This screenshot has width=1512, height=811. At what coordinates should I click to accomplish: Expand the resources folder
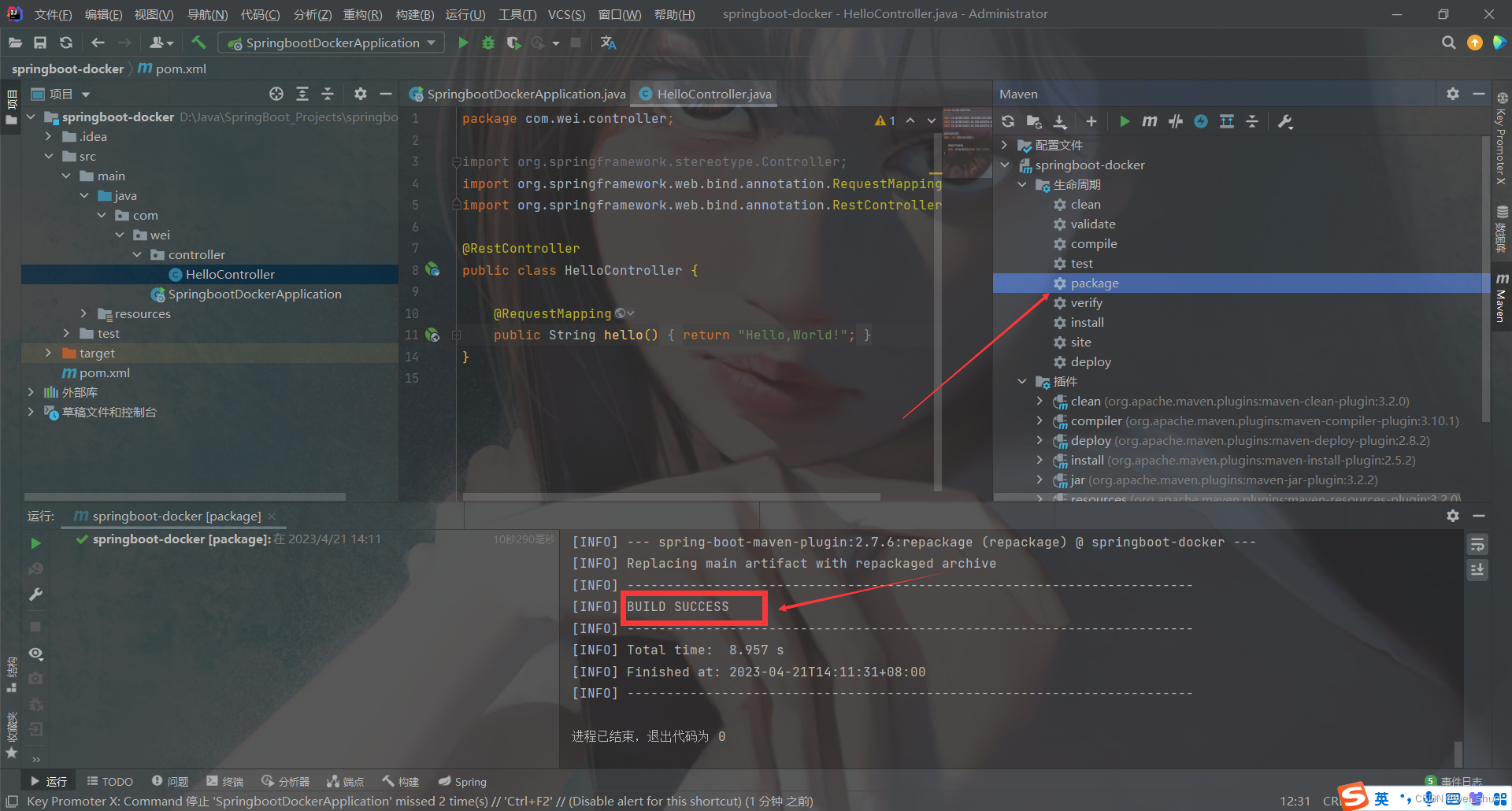point(84,313)
